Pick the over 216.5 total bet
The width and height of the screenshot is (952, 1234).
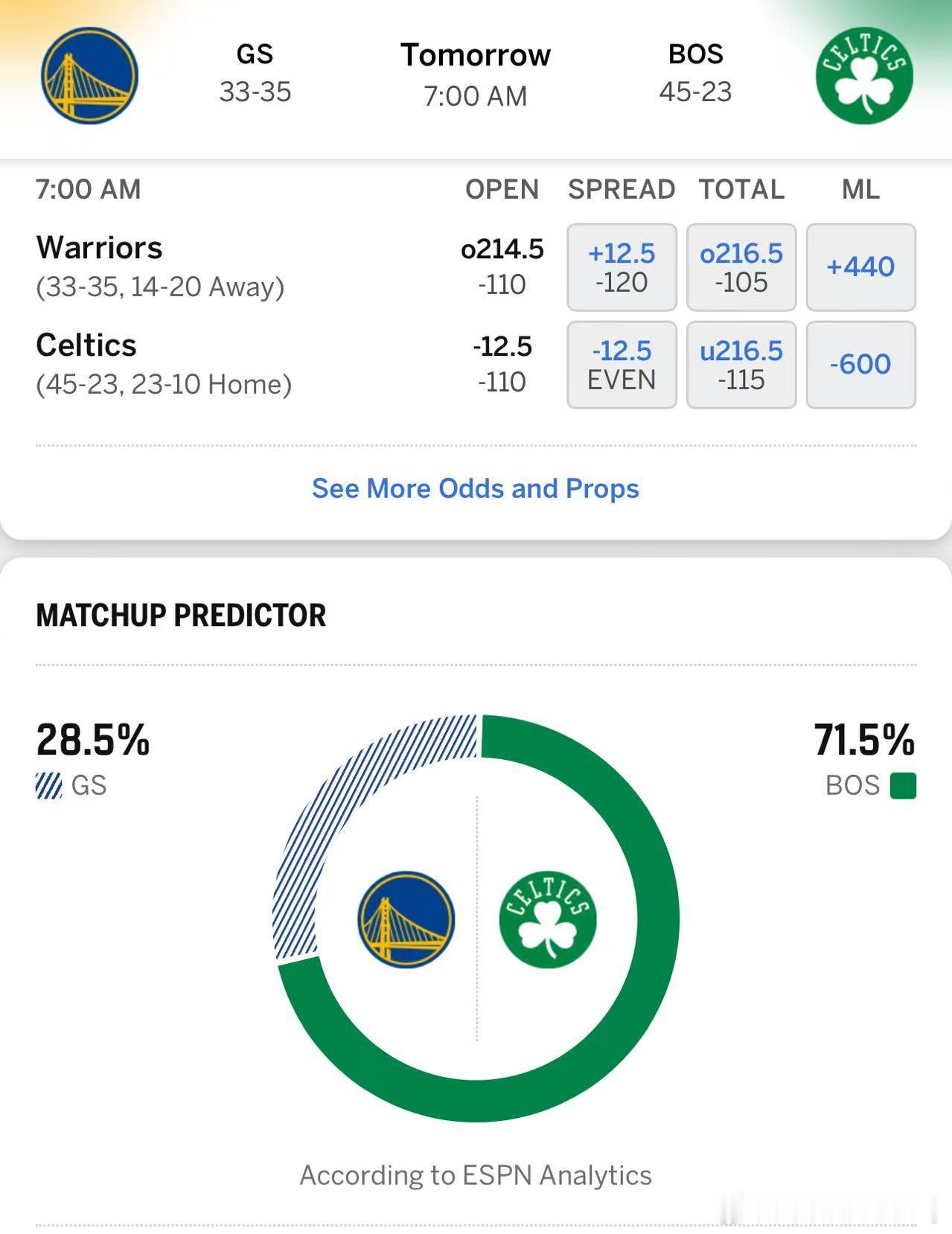(x=741, y=267)
